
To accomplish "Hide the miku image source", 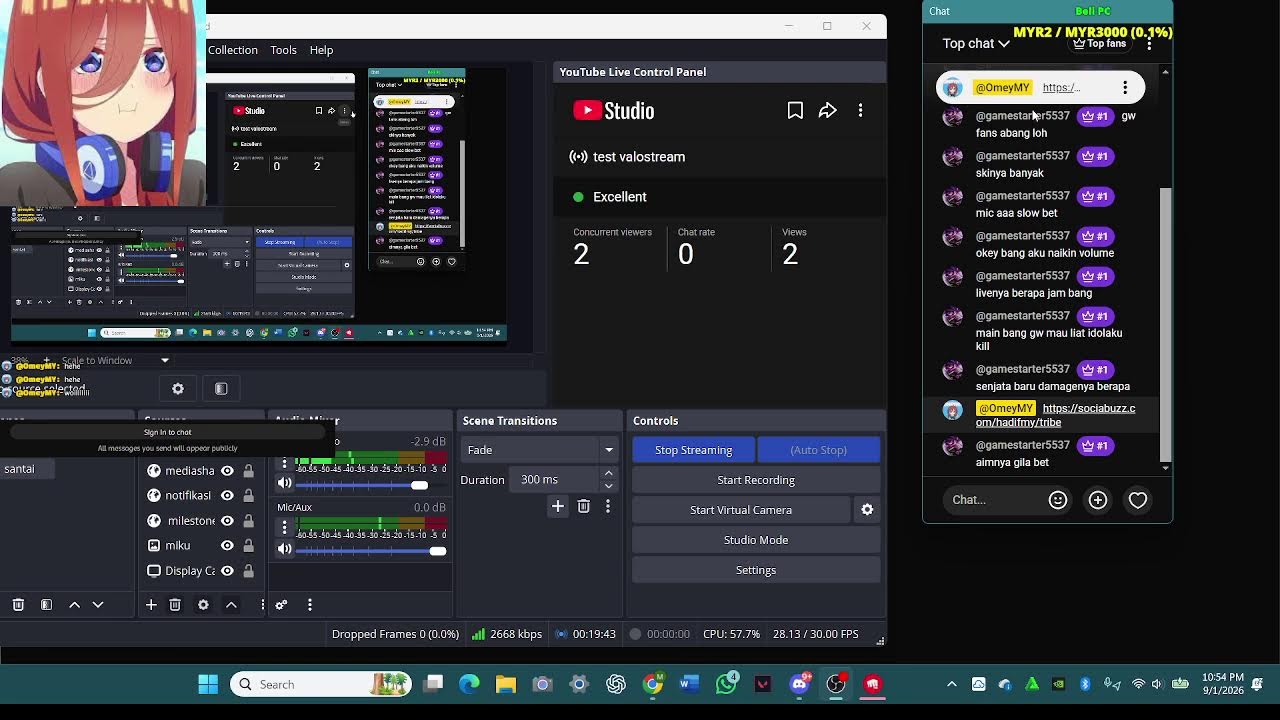I will [x=227, y=546].
